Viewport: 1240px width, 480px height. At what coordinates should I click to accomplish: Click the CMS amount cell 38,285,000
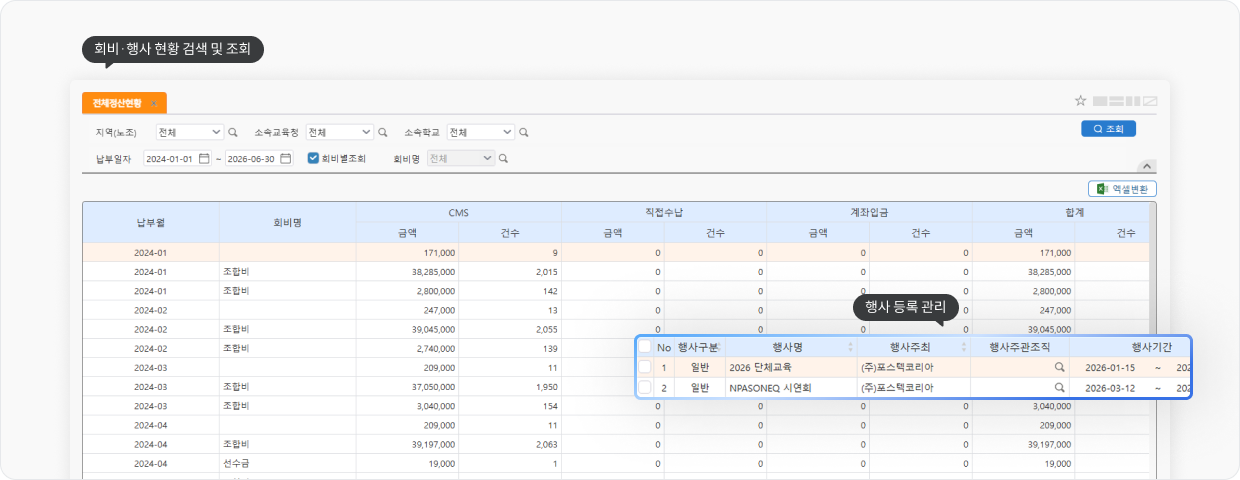pos(407,271)
